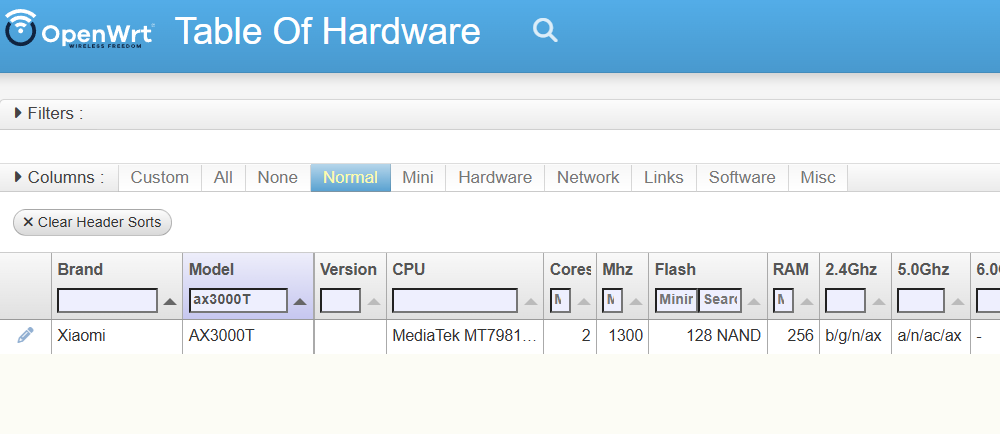Click the Model filter field containing ax3000T
This screenshot has height=434, width=1000.
coord(238,300)
